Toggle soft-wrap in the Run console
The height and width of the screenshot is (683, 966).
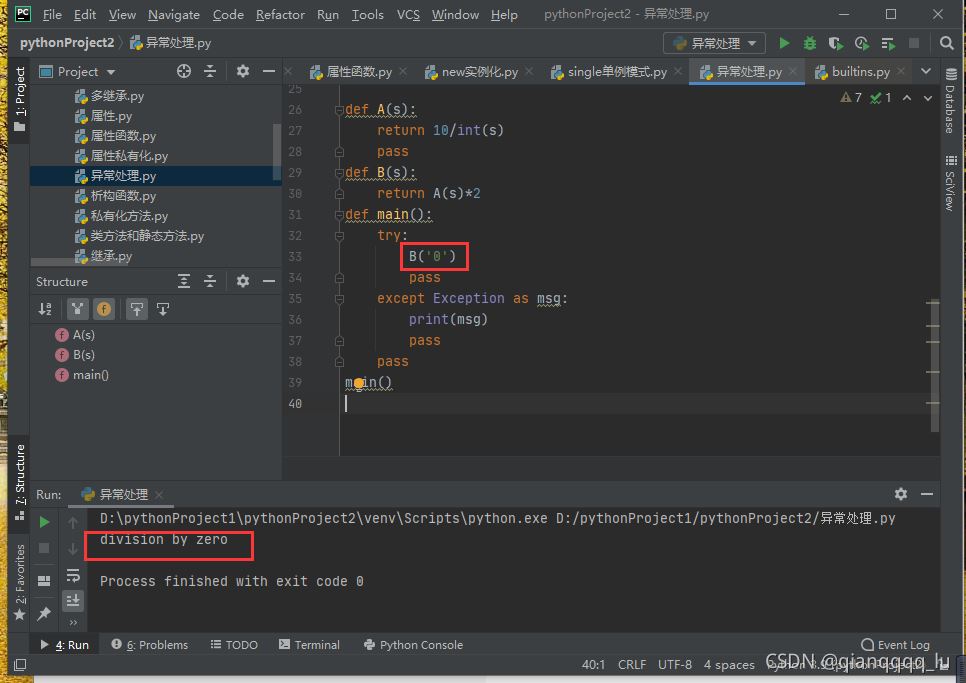73,575
